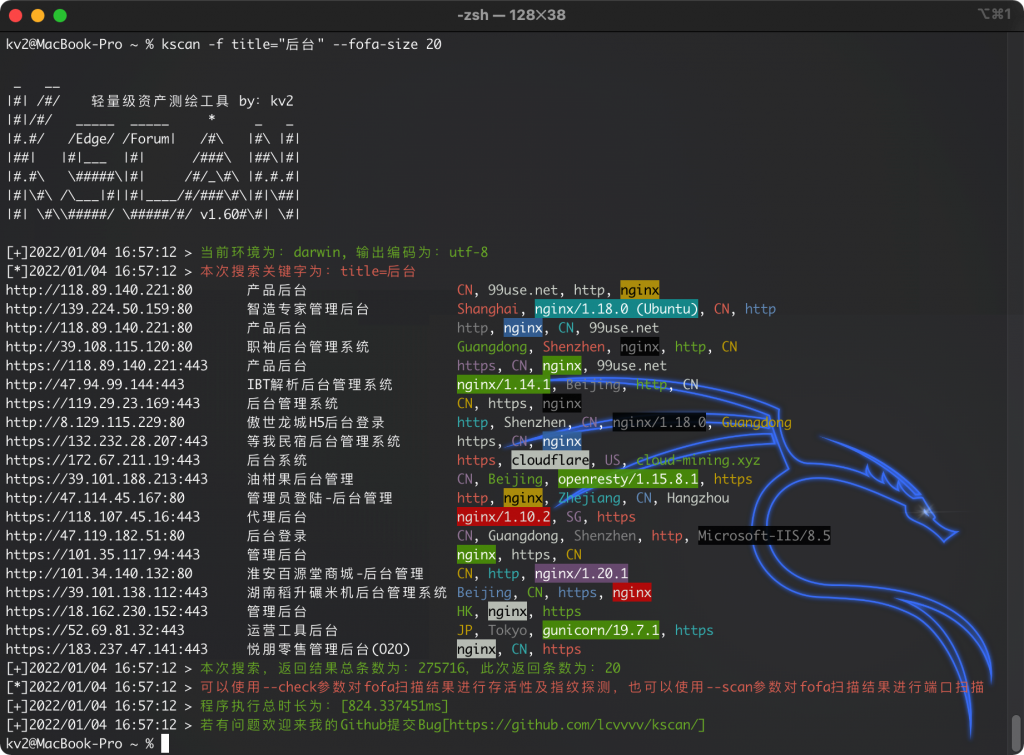The width and height of the screenshot is (1024, 755).
Task: Click the result count '275716'
Action: click(441, 668)
